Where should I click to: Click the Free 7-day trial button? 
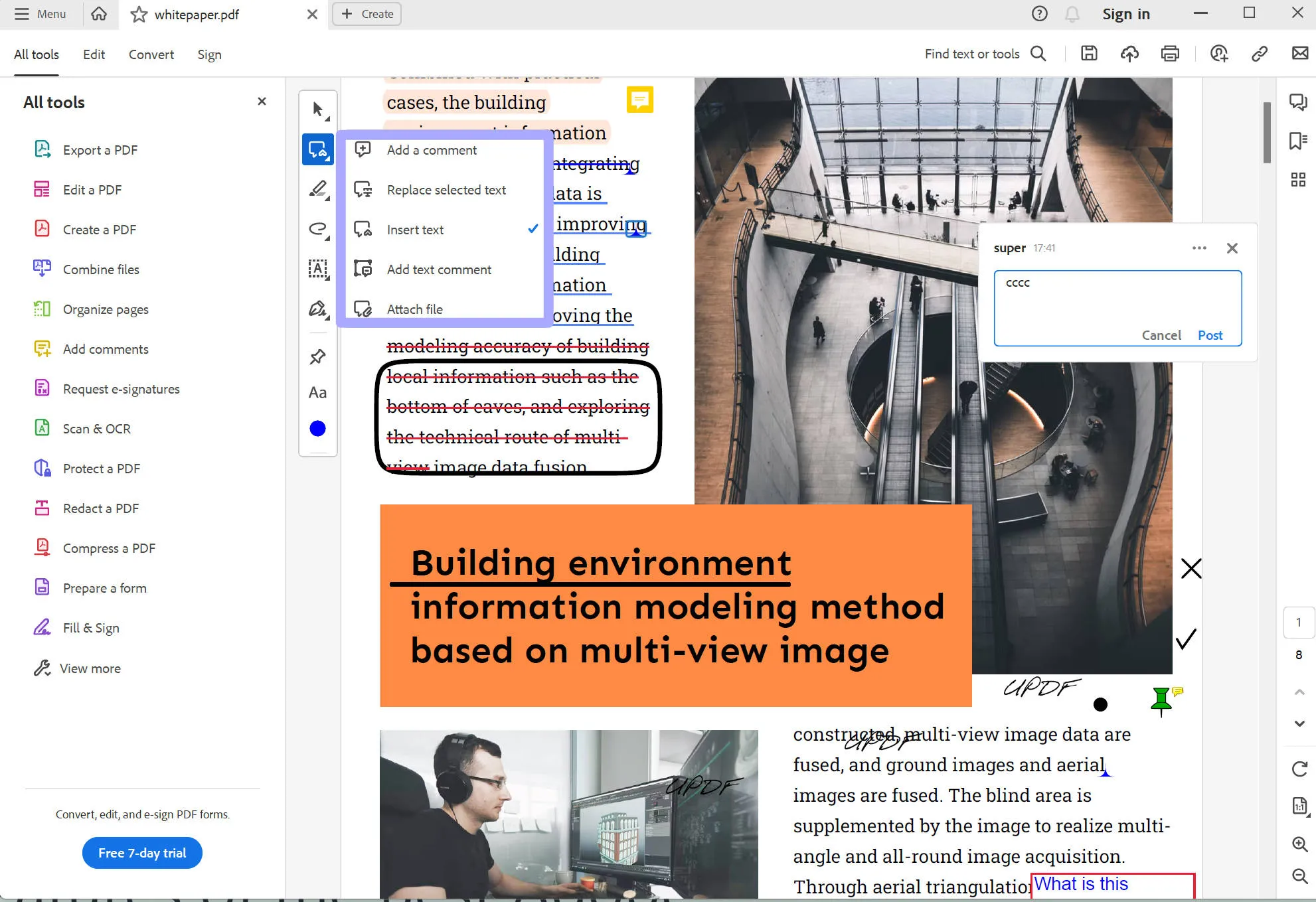[142, 853]
